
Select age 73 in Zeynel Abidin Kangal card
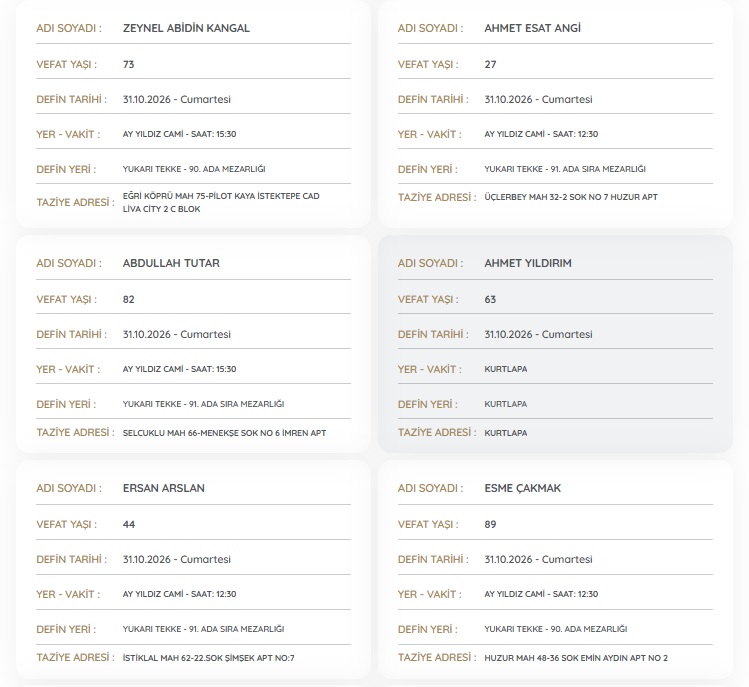(128, 64)
